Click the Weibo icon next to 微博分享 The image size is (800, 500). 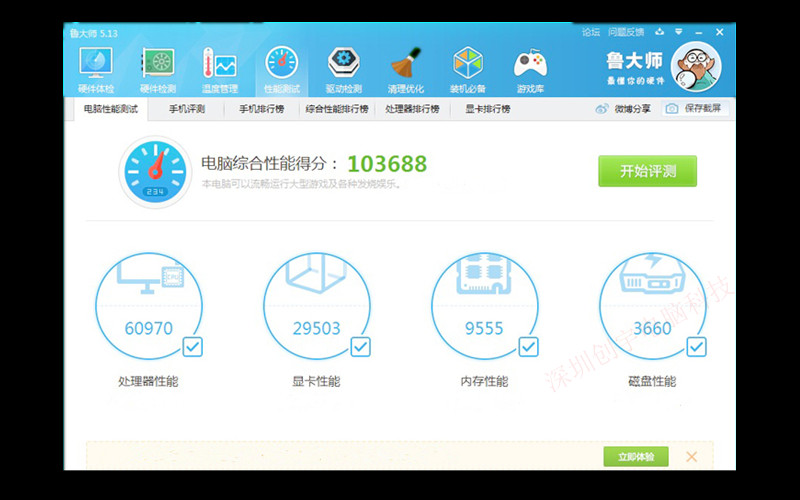click(x=602, y=109)
